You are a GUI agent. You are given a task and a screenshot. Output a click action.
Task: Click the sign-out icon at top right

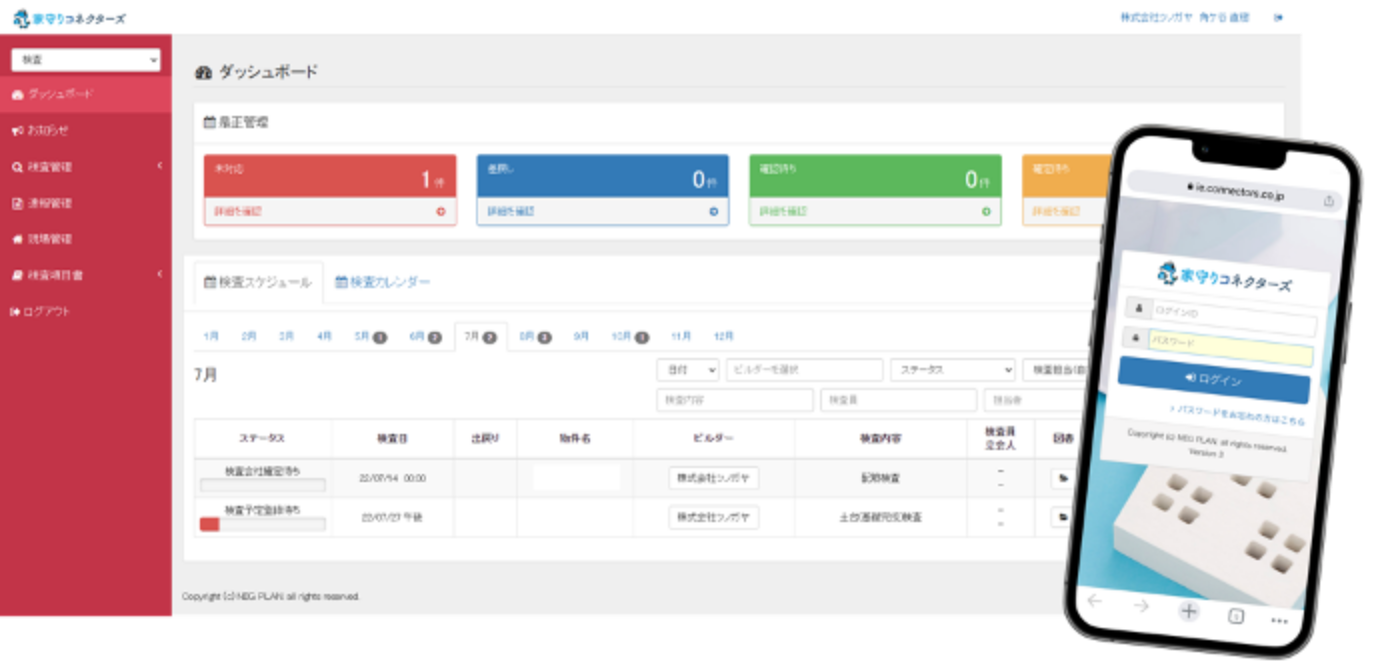tap(1278, 18)
